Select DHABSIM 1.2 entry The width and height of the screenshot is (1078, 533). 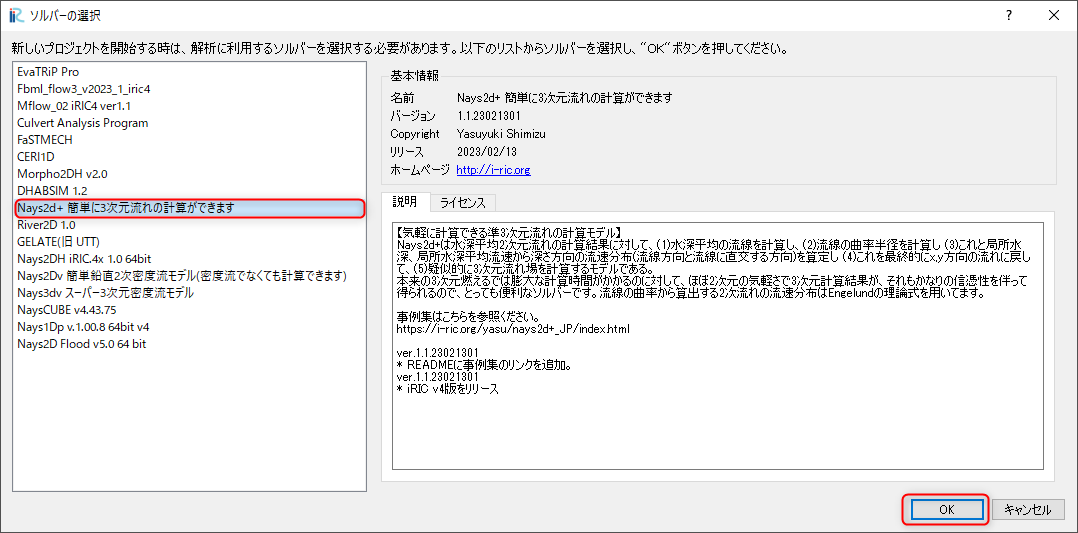[x=189, y=191]
